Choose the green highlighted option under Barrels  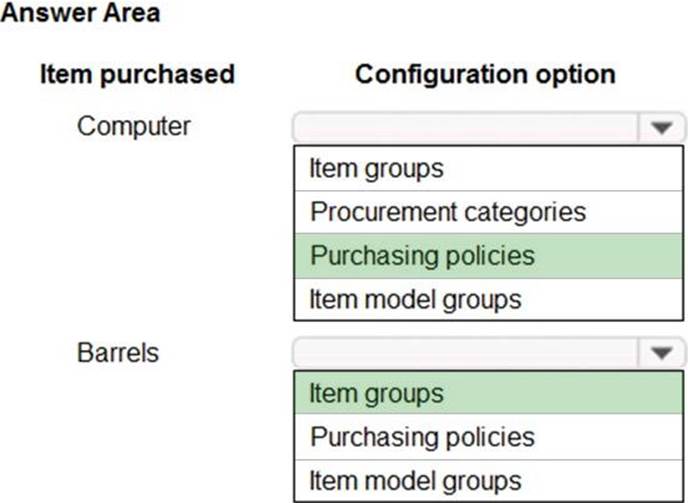488,393
